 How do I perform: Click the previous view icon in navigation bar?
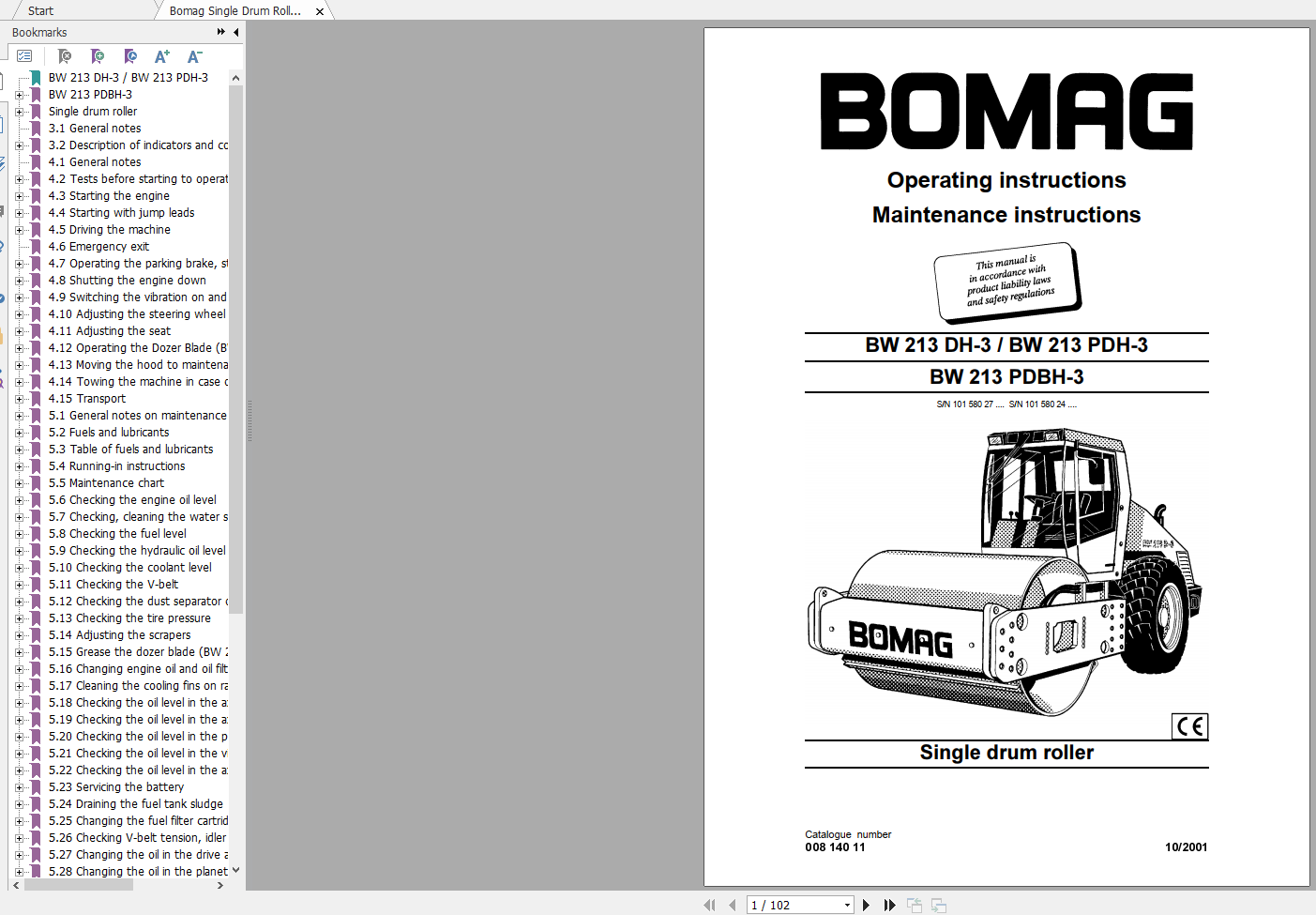click(x=915, y=905)
